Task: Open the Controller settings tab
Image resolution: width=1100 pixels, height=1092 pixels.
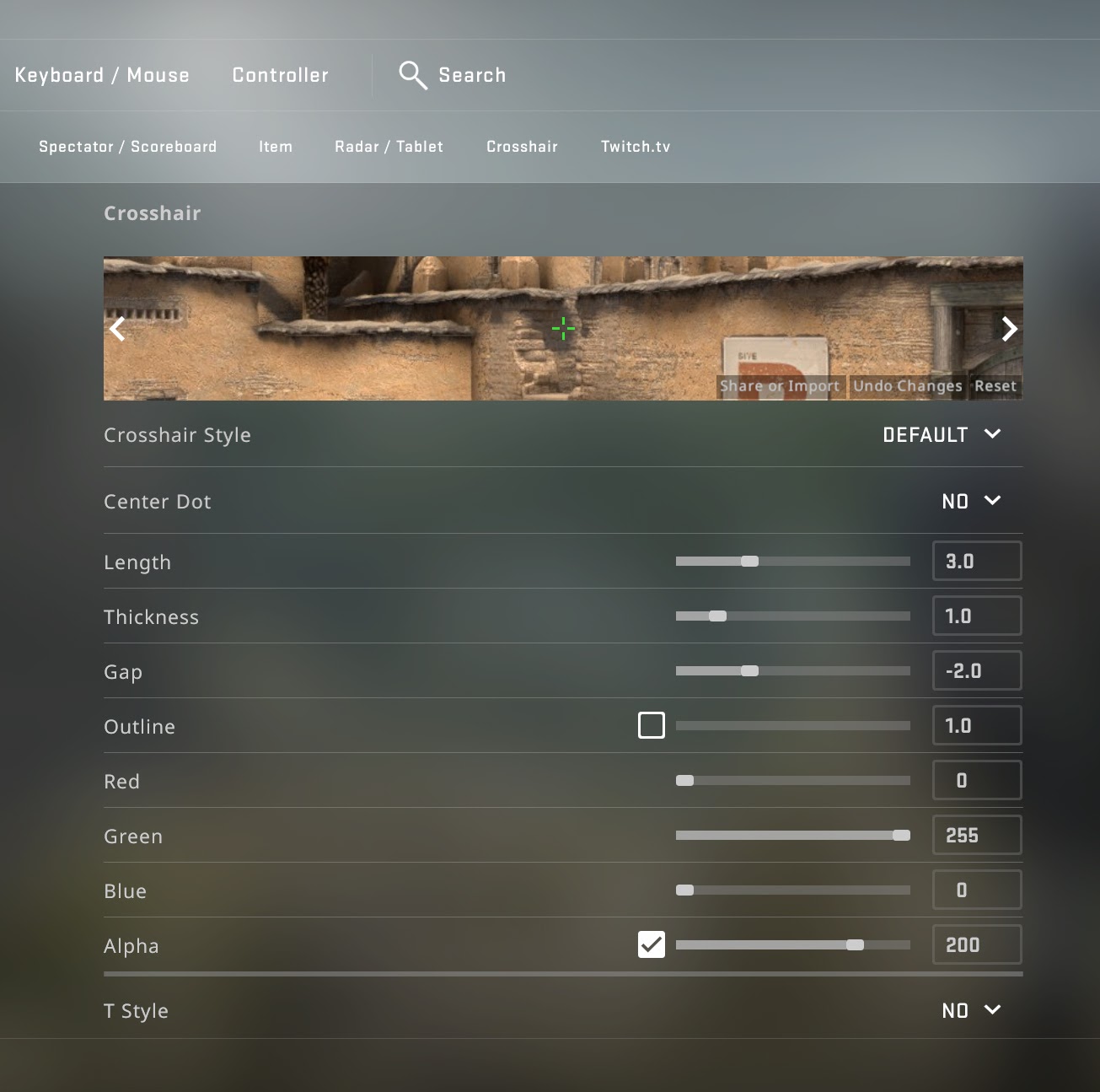Action: (281, 75)
